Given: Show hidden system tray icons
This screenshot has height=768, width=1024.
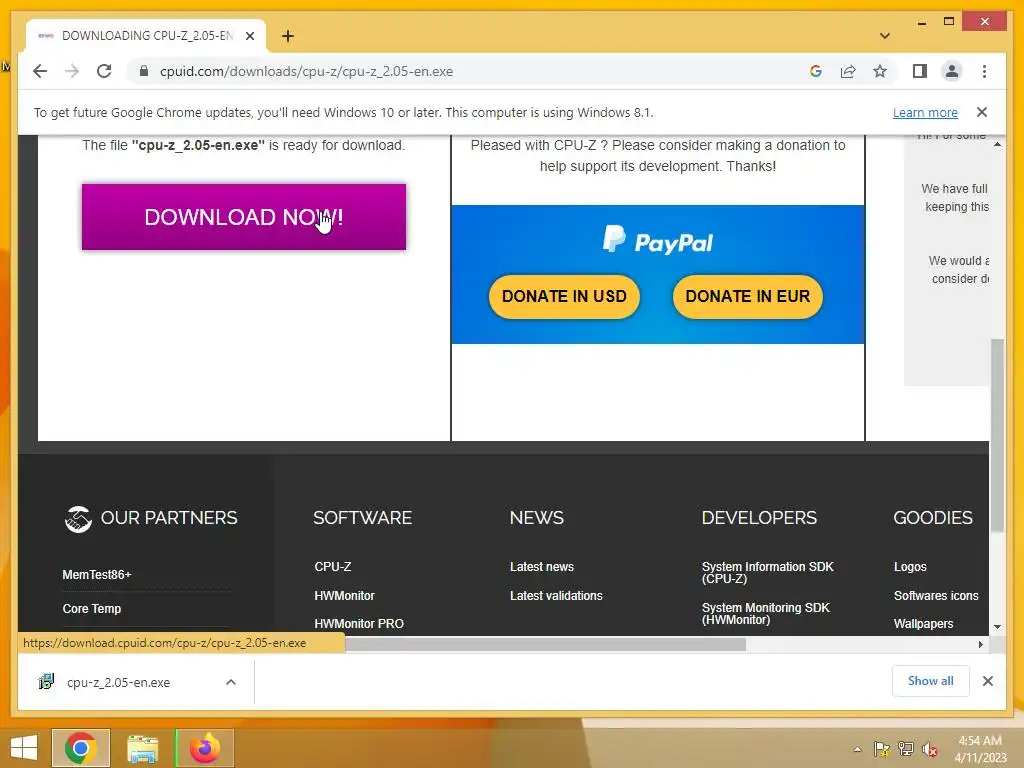Looking at the screenshot, I should (x=857, y=749).
